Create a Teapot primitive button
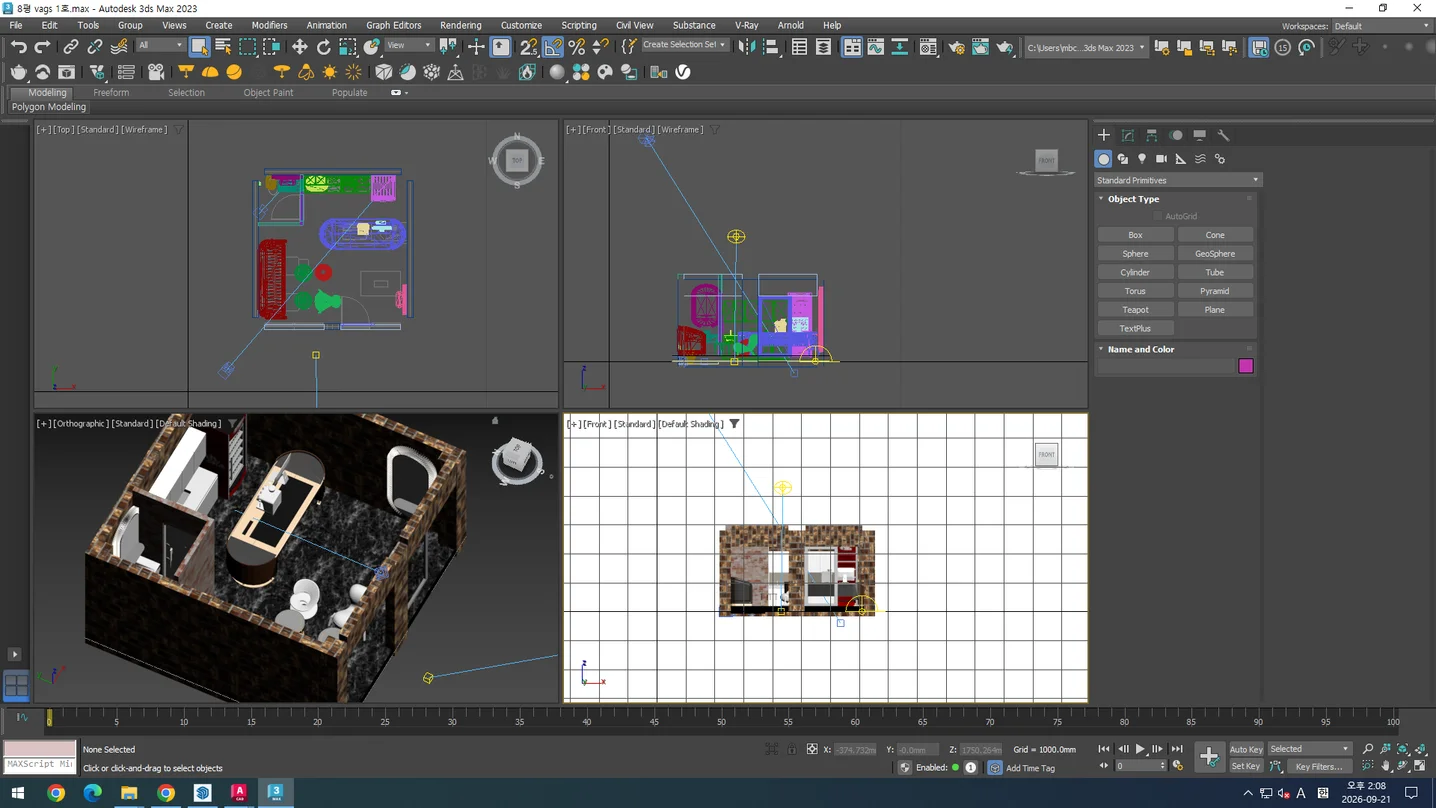 point(1135,310)
